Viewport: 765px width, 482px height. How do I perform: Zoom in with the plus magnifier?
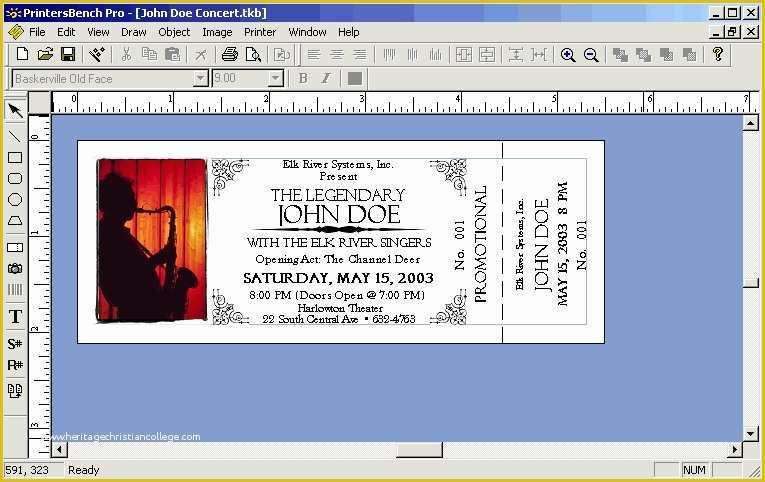[x=567, y=55]
